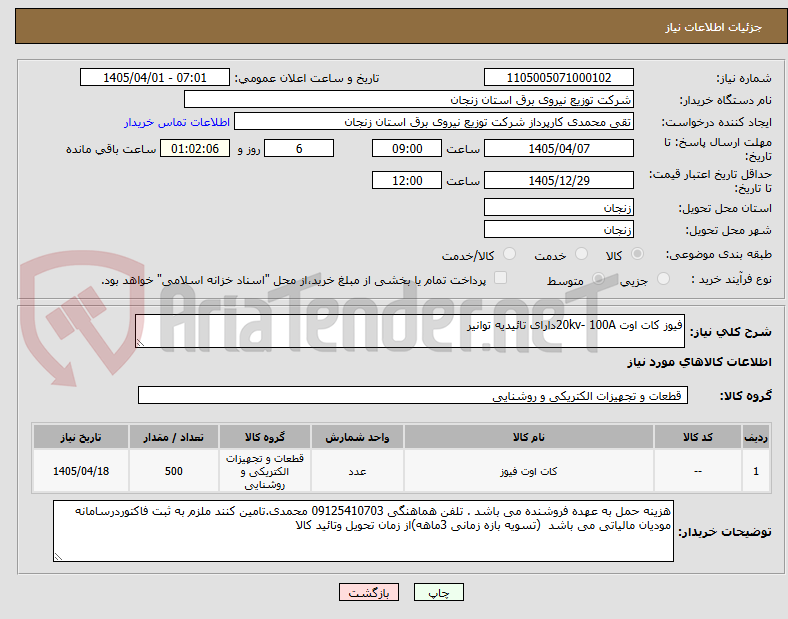This screenshot has width=788, height=619.
Task: Click the unit cell عدد
Action: (357, 471)
